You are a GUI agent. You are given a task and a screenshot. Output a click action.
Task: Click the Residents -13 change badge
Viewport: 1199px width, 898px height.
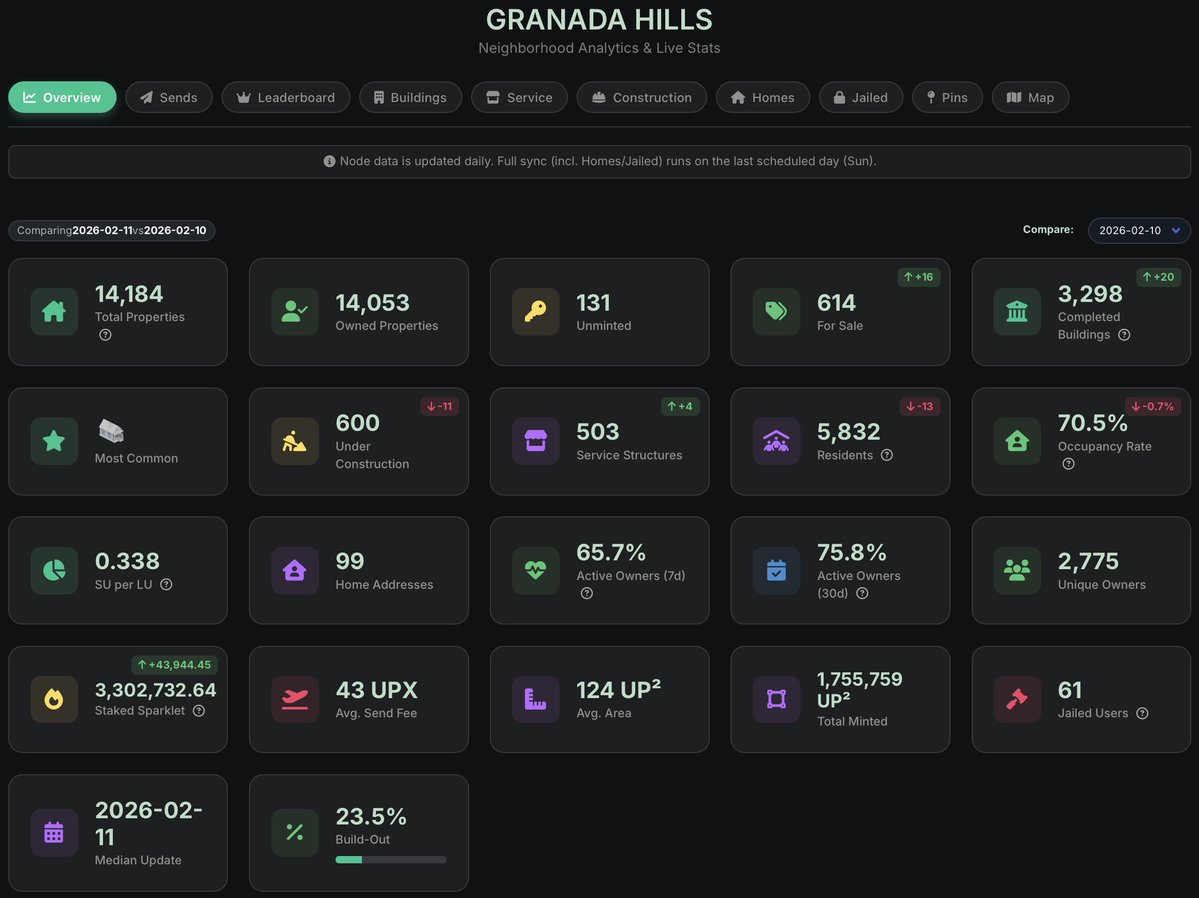point(920,406)
